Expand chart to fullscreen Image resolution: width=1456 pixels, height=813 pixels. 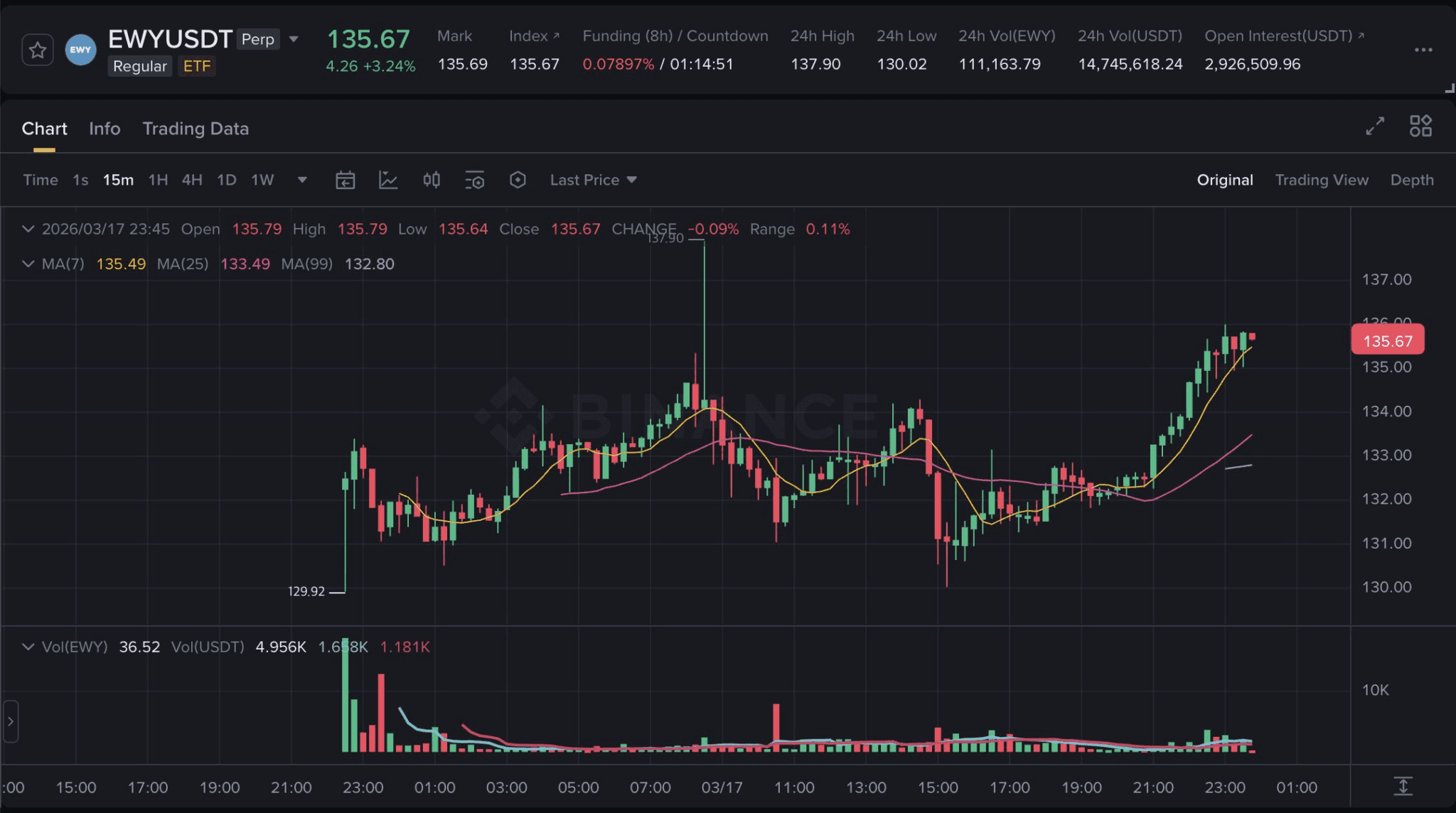(x=1375, y=126)
